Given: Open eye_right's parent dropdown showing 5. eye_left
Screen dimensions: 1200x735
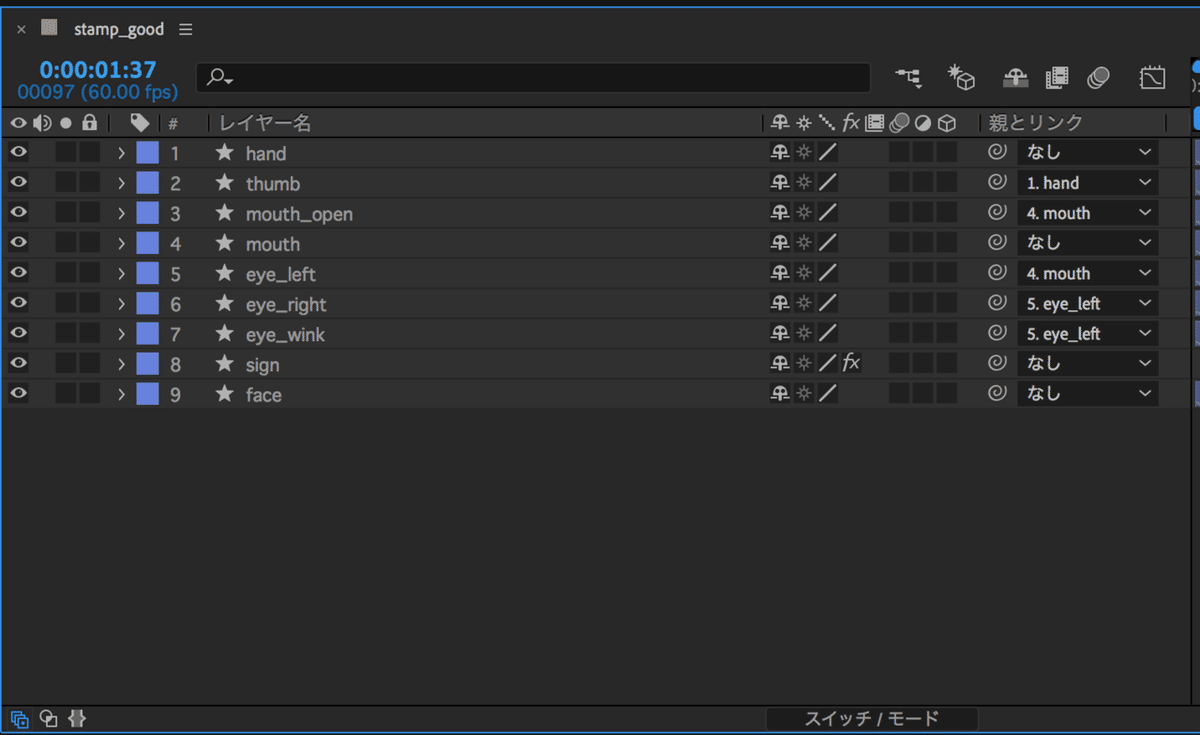Looking at the screenshot, I should (x=1088, y=303).
